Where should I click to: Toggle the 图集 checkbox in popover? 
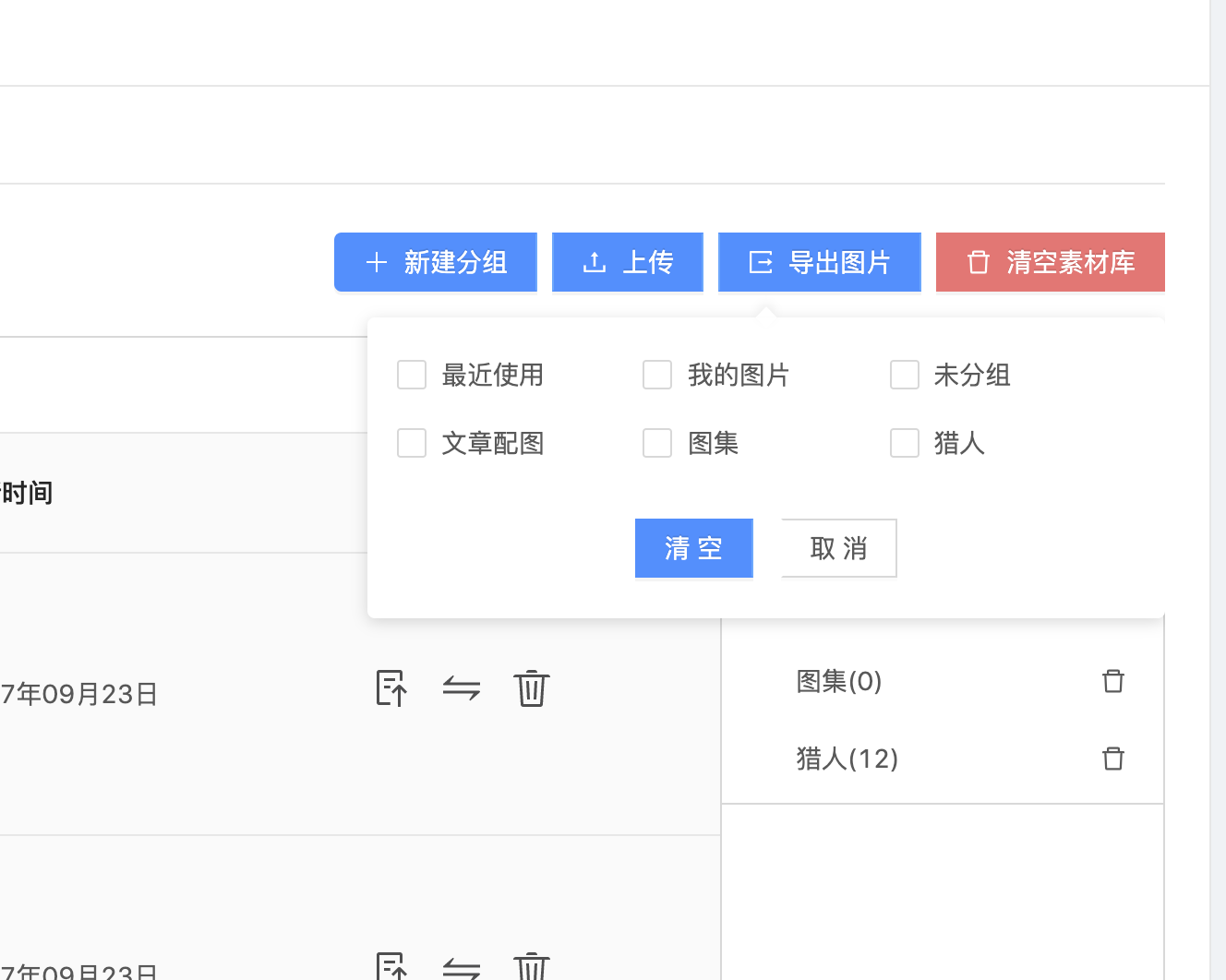click(657, 443)
